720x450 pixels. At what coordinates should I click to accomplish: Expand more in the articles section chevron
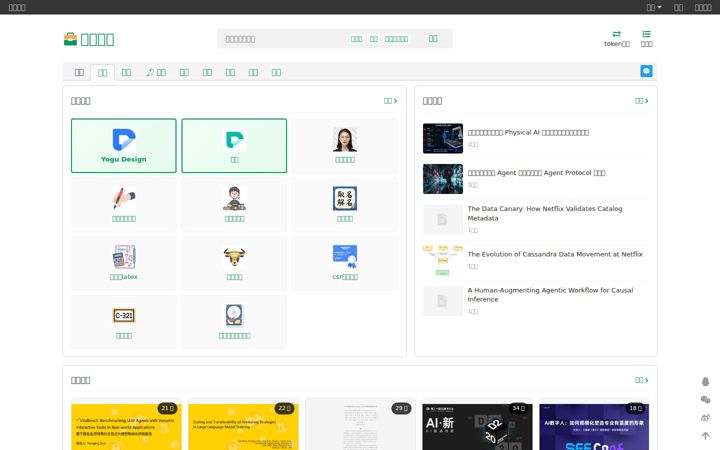tap(641, 101)
